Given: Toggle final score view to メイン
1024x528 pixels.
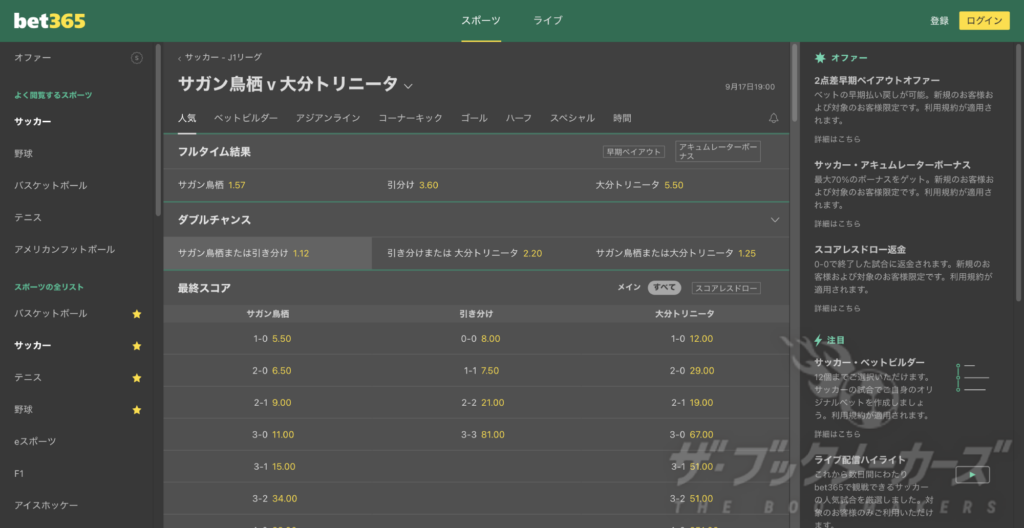Looking at the screenshot, I should [x=630, y=288].
